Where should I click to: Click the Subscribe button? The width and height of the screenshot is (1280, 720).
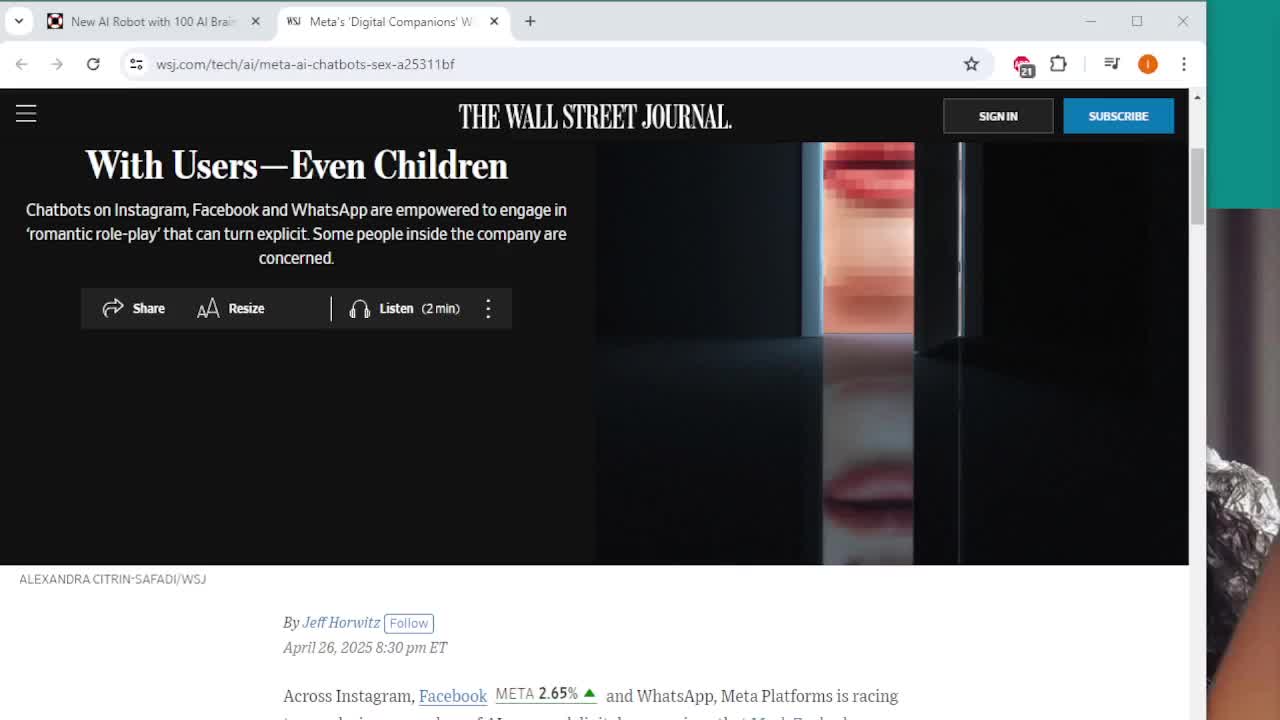point(1118,116)
